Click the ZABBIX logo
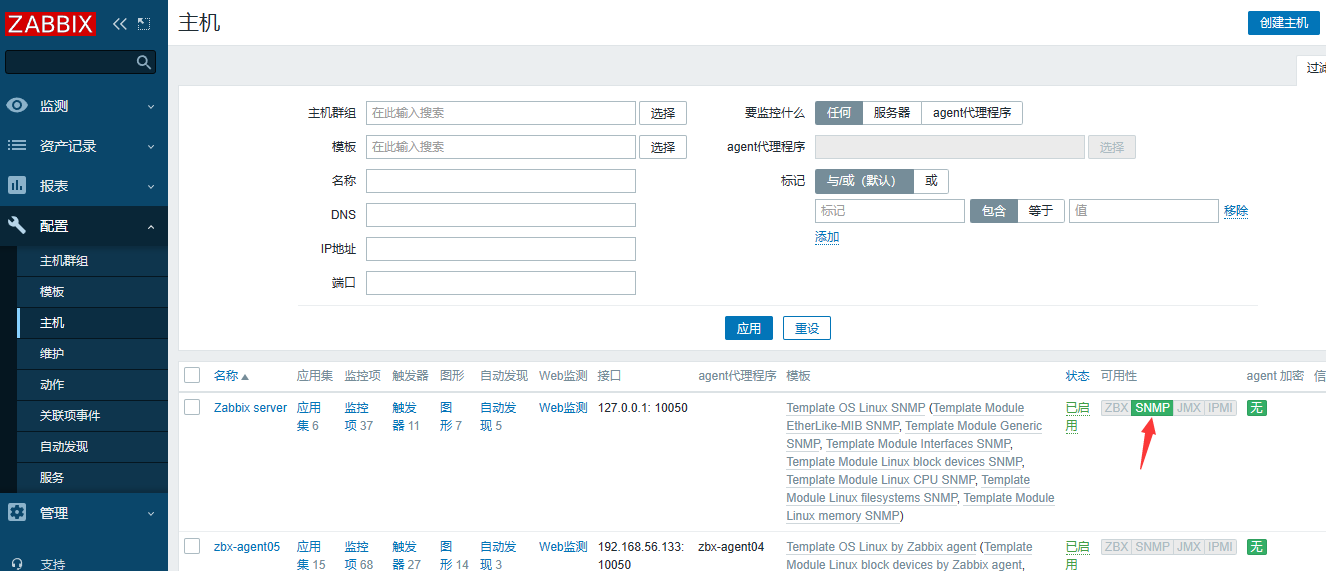1326x571 pixels. 51,23
